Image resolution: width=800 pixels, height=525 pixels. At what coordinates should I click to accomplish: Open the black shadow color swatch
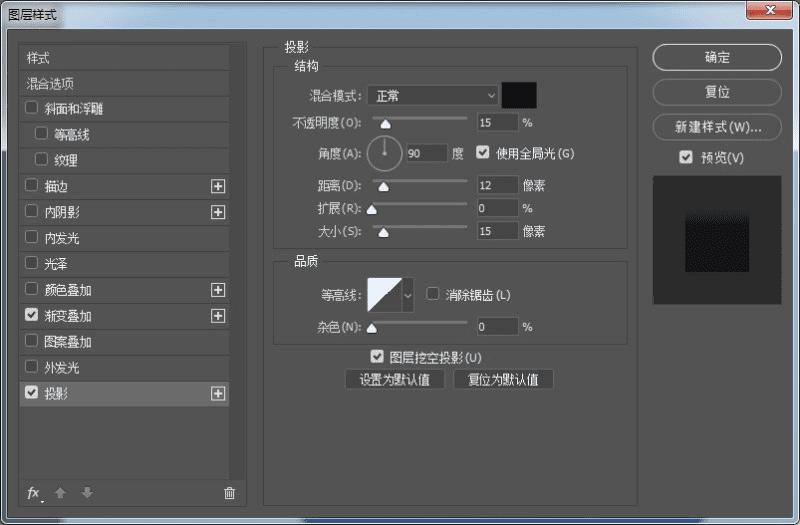[x=519, y=95]
